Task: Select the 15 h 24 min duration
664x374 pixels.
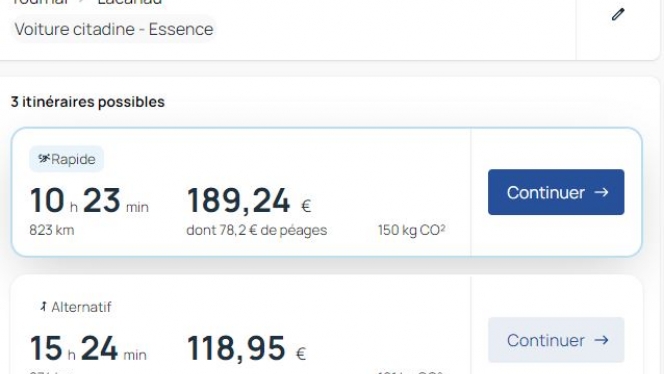Action: (88, 348)
